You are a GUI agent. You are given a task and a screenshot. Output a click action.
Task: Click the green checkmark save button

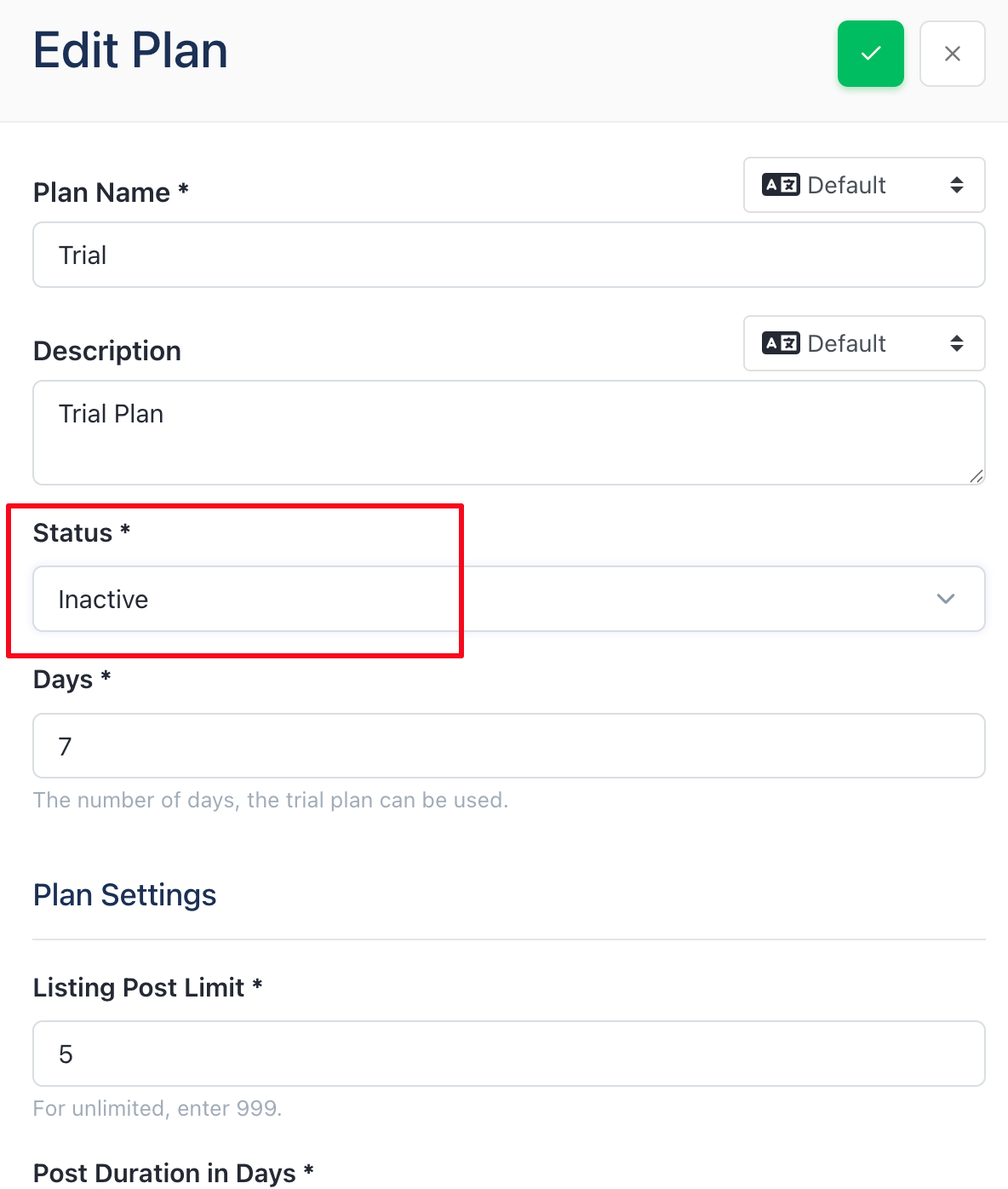pos(870,54)
